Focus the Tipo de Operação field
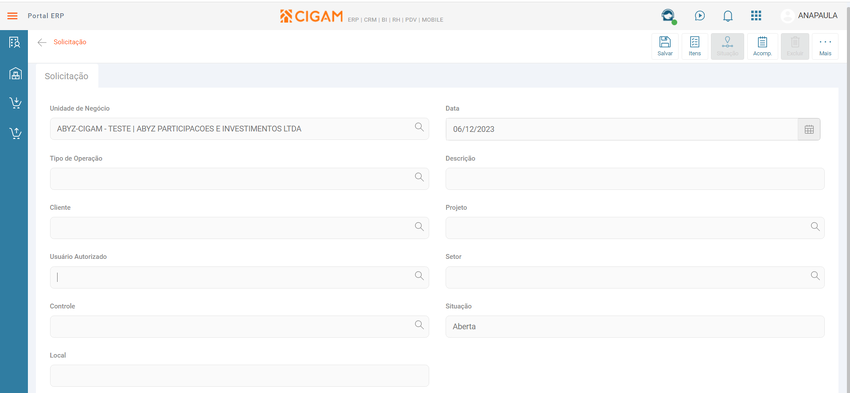This screenshot has width=850, height=393. click(x=239, y=178)
